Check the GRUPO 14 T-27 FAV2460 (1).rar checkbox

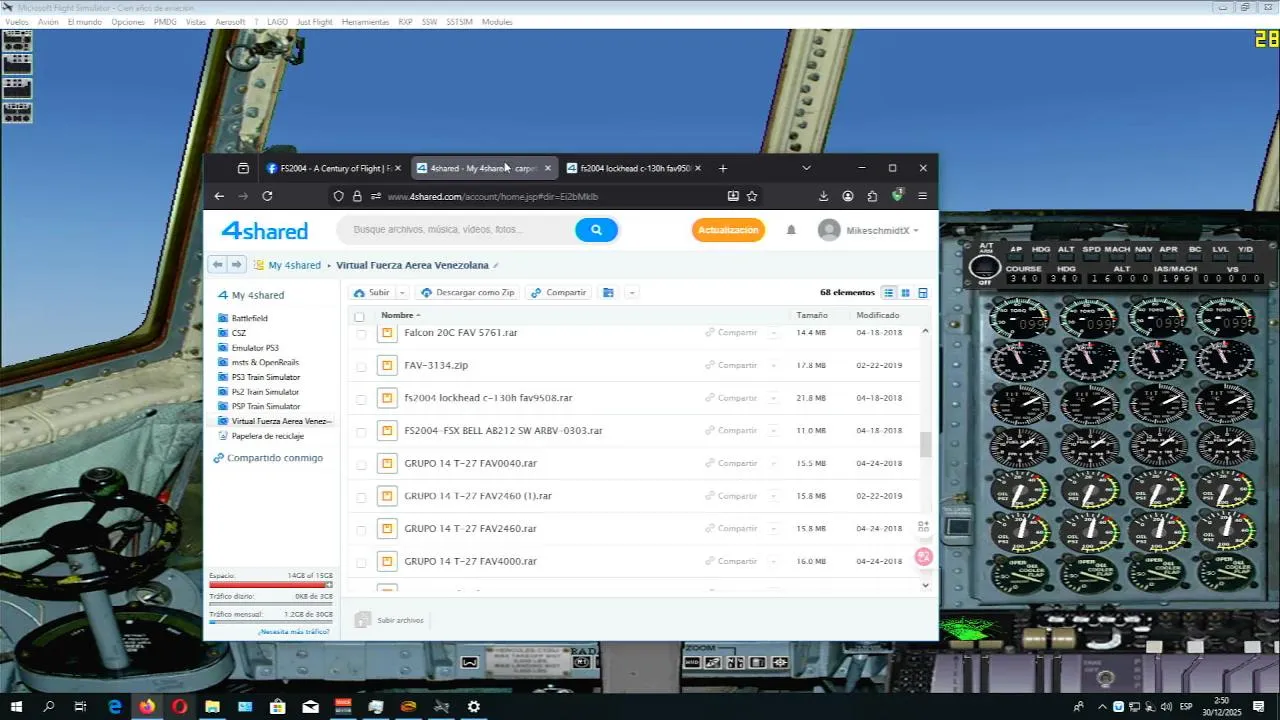[361, 497]
